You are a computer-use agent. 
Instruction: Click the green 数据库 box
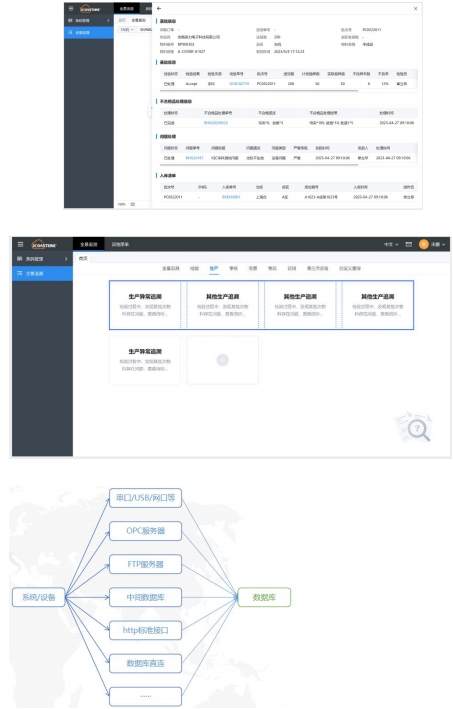(x=264, y=597)
